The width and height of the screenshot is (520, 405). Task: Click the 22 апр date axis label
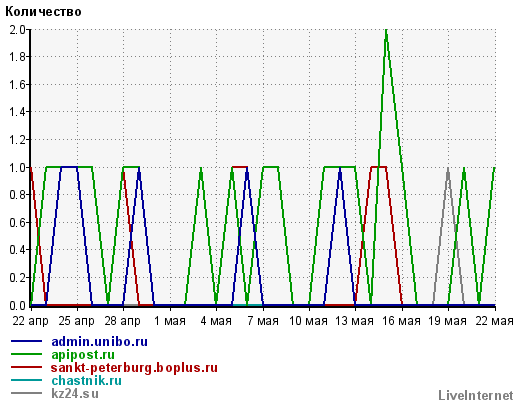coord(30,321)
